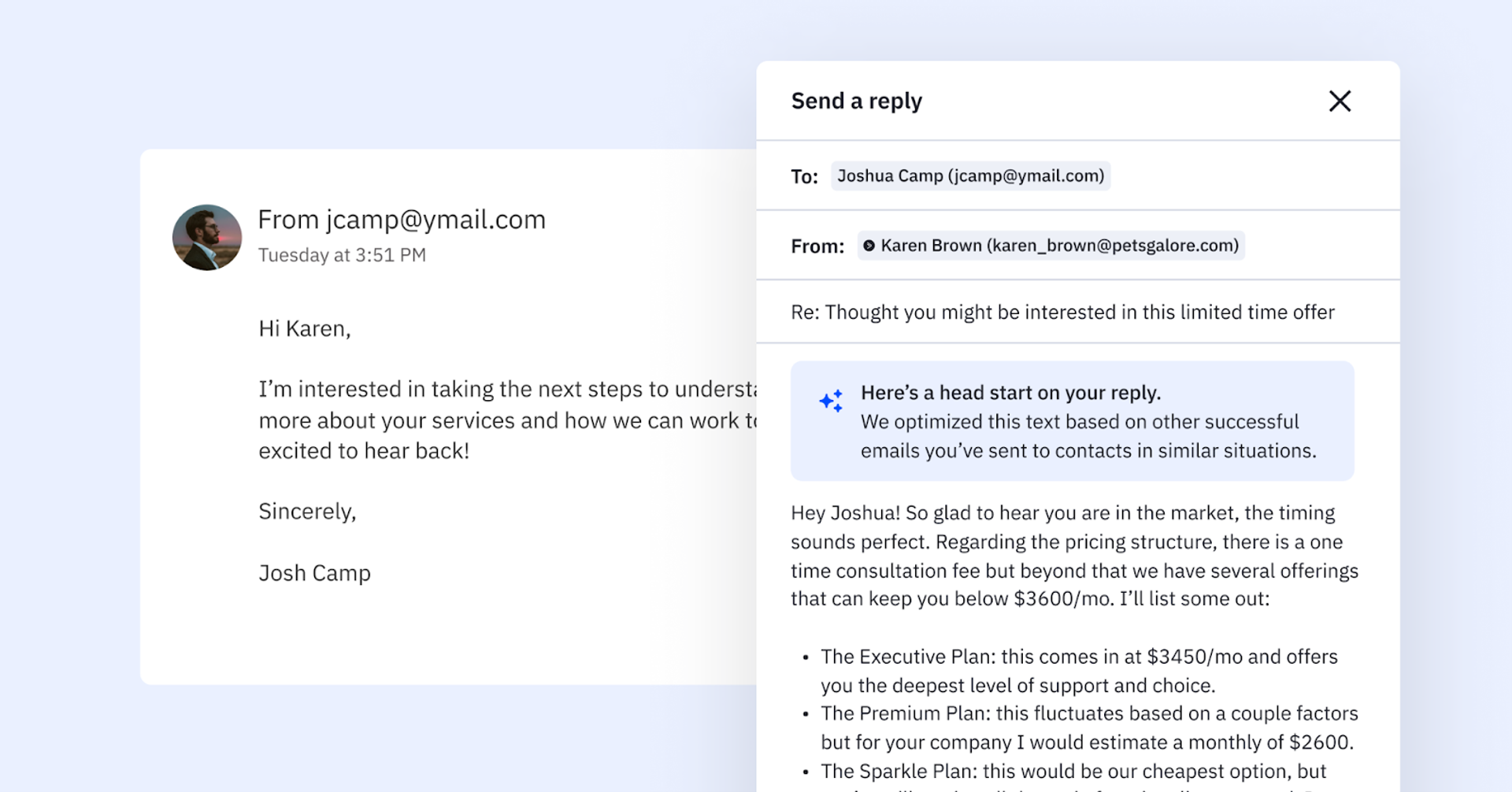Close the Send a reply panel
This screenshot has width=1512, height=792.
click(1340, 101)
